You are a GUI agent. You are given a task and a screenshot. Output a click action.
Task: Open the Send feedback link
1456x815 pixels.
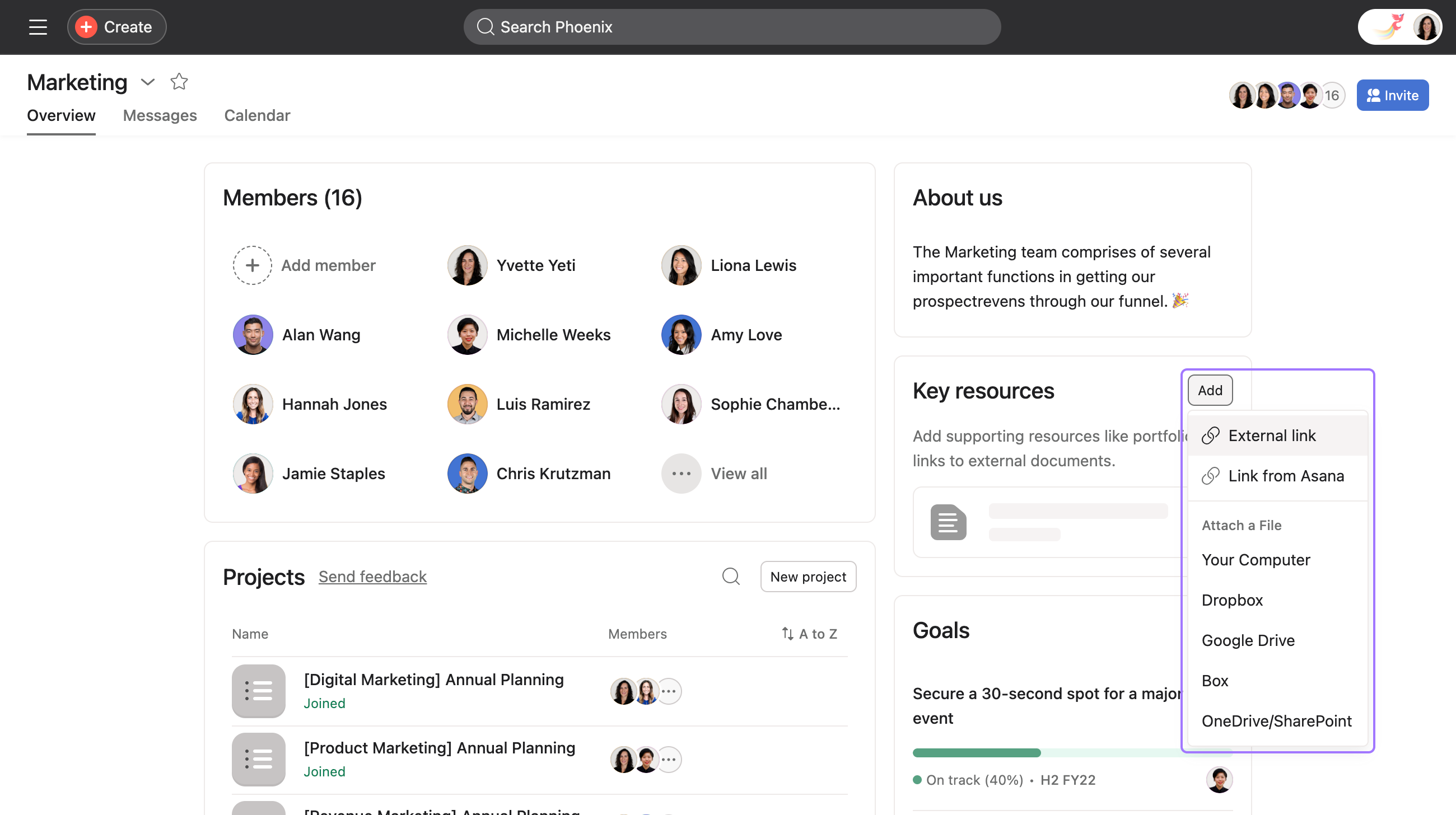[372, 576]
